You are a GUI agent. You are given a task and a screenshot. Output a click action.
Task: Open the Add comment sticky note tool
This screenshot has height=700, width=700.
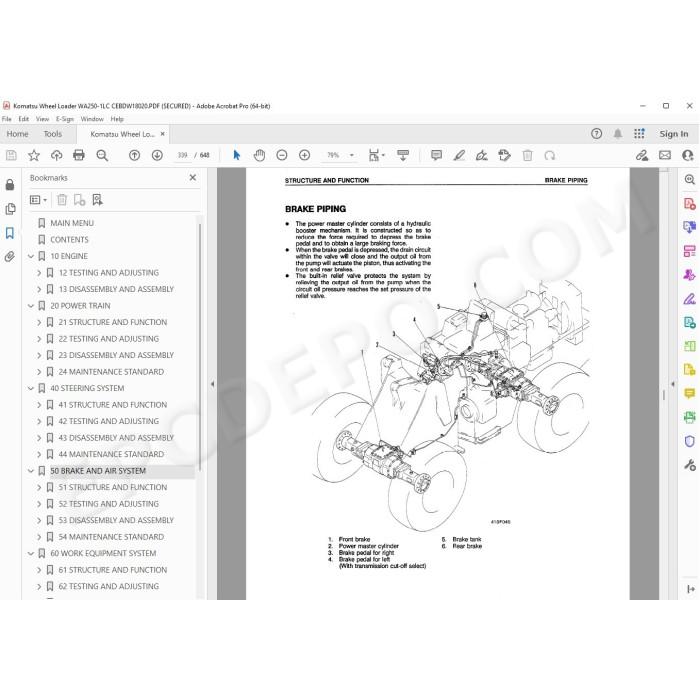click(436, 155)
